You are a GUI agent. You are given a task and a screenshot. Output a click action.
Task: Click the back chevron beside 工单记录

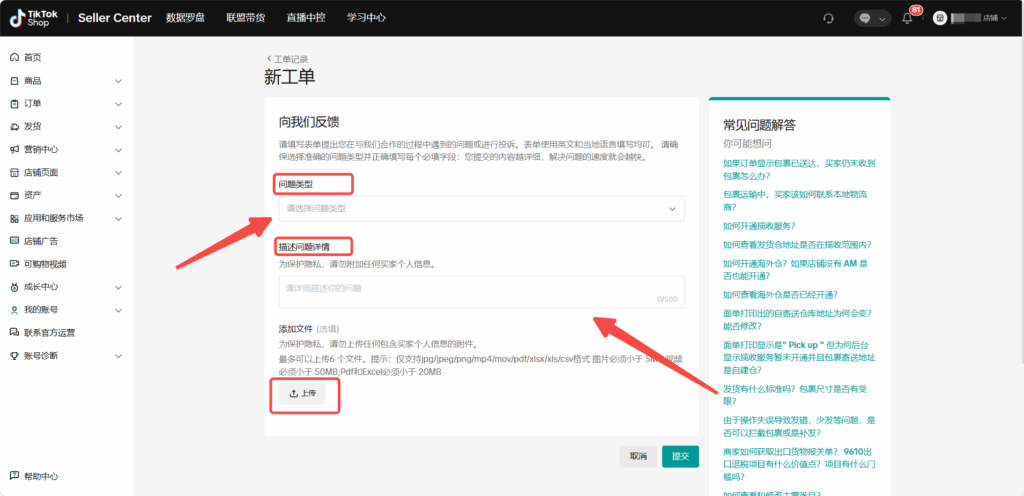(268, 59)
